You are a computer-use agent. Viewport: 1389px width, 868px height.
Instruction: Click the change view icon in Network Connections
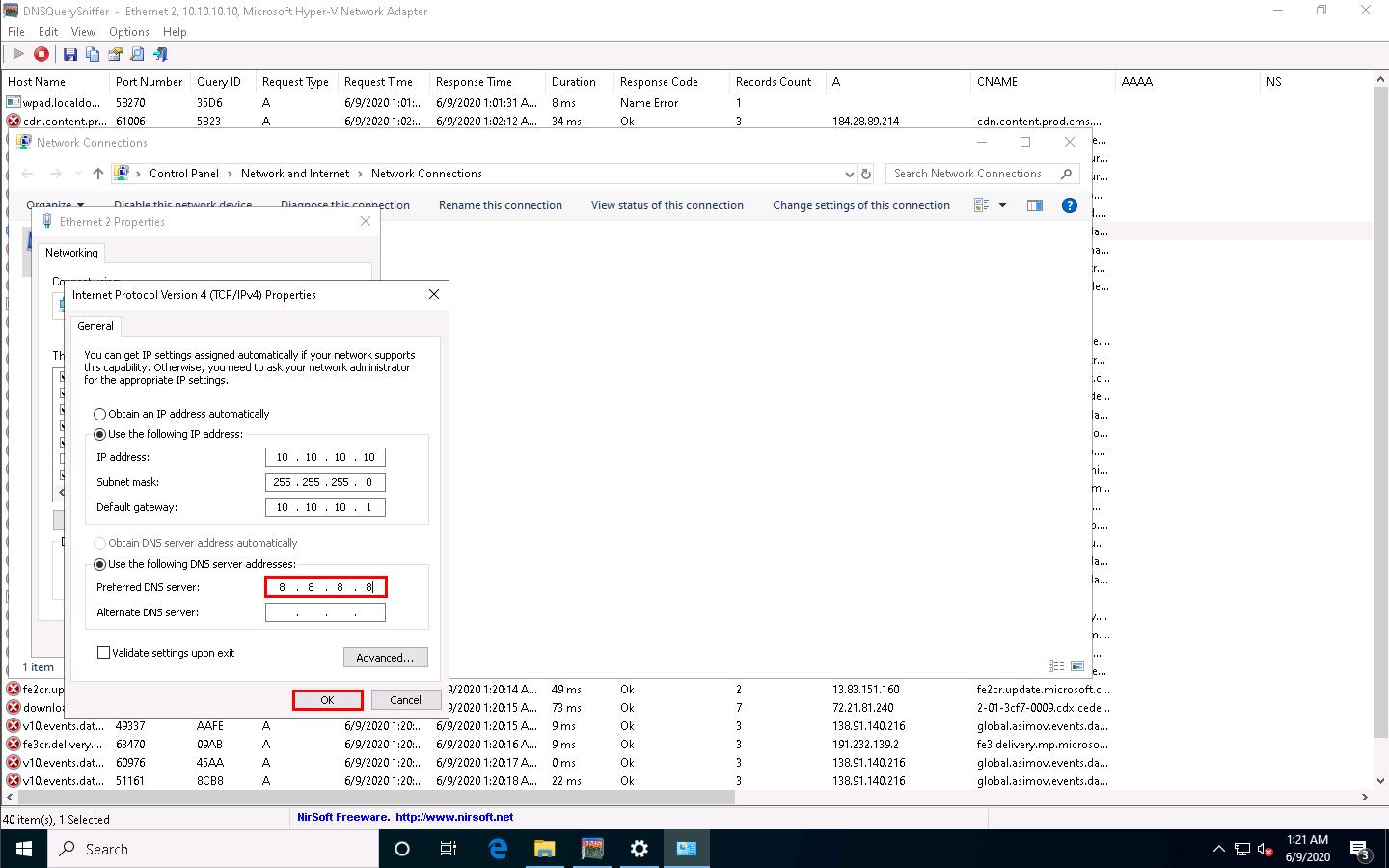pyautogui.click(x=982, y=205)
